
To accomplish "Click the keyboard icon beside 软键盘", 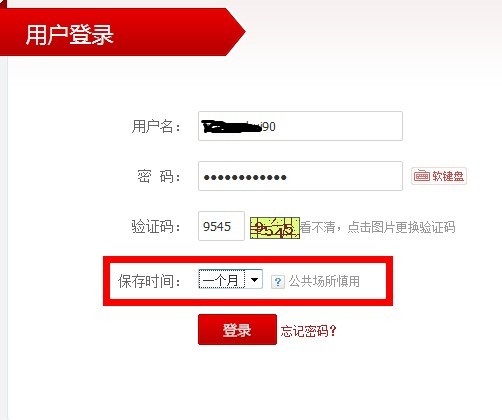I will [422, 176].
